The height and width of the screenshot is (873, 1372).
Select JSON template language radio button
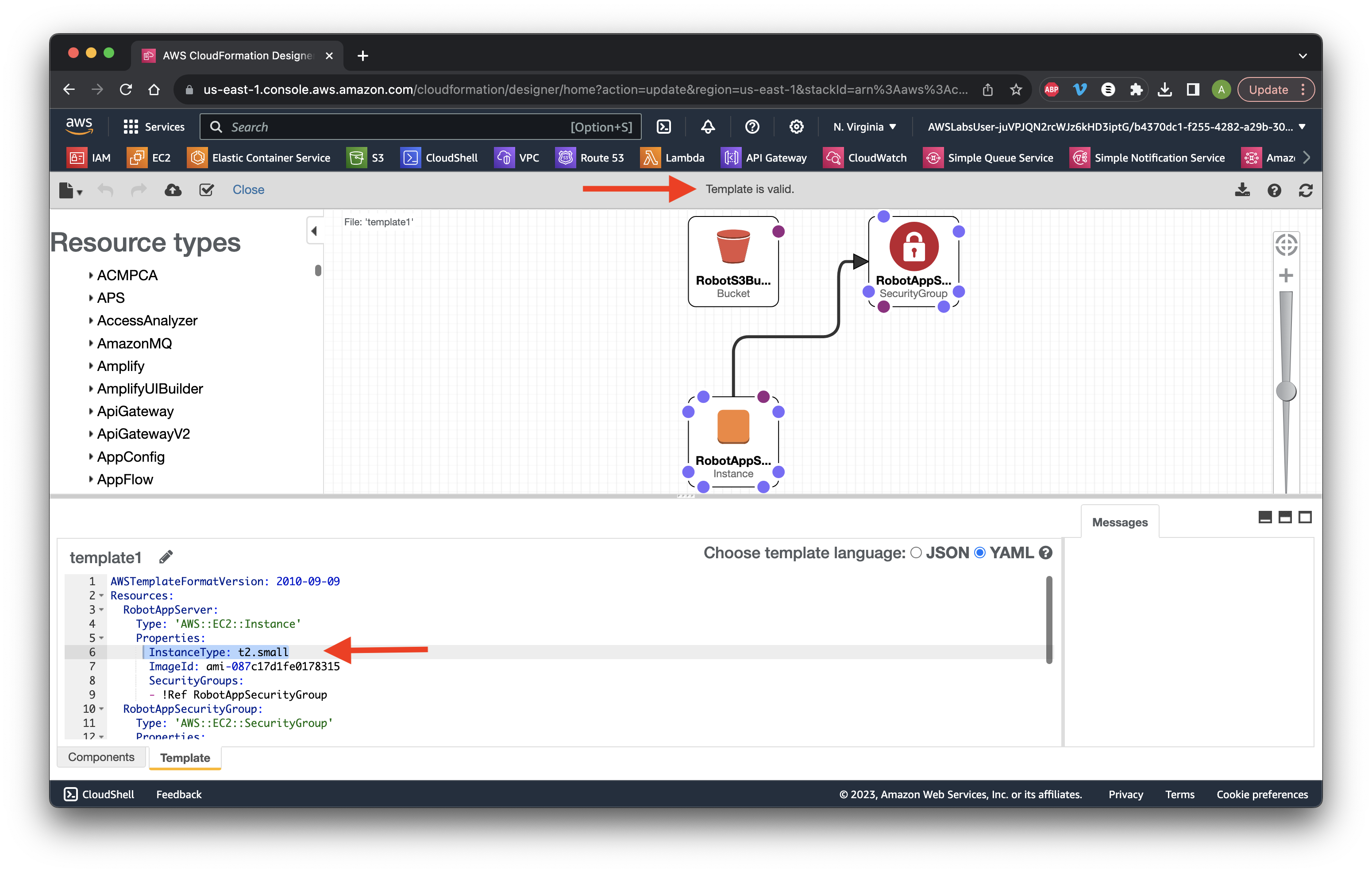pos(916,553)
